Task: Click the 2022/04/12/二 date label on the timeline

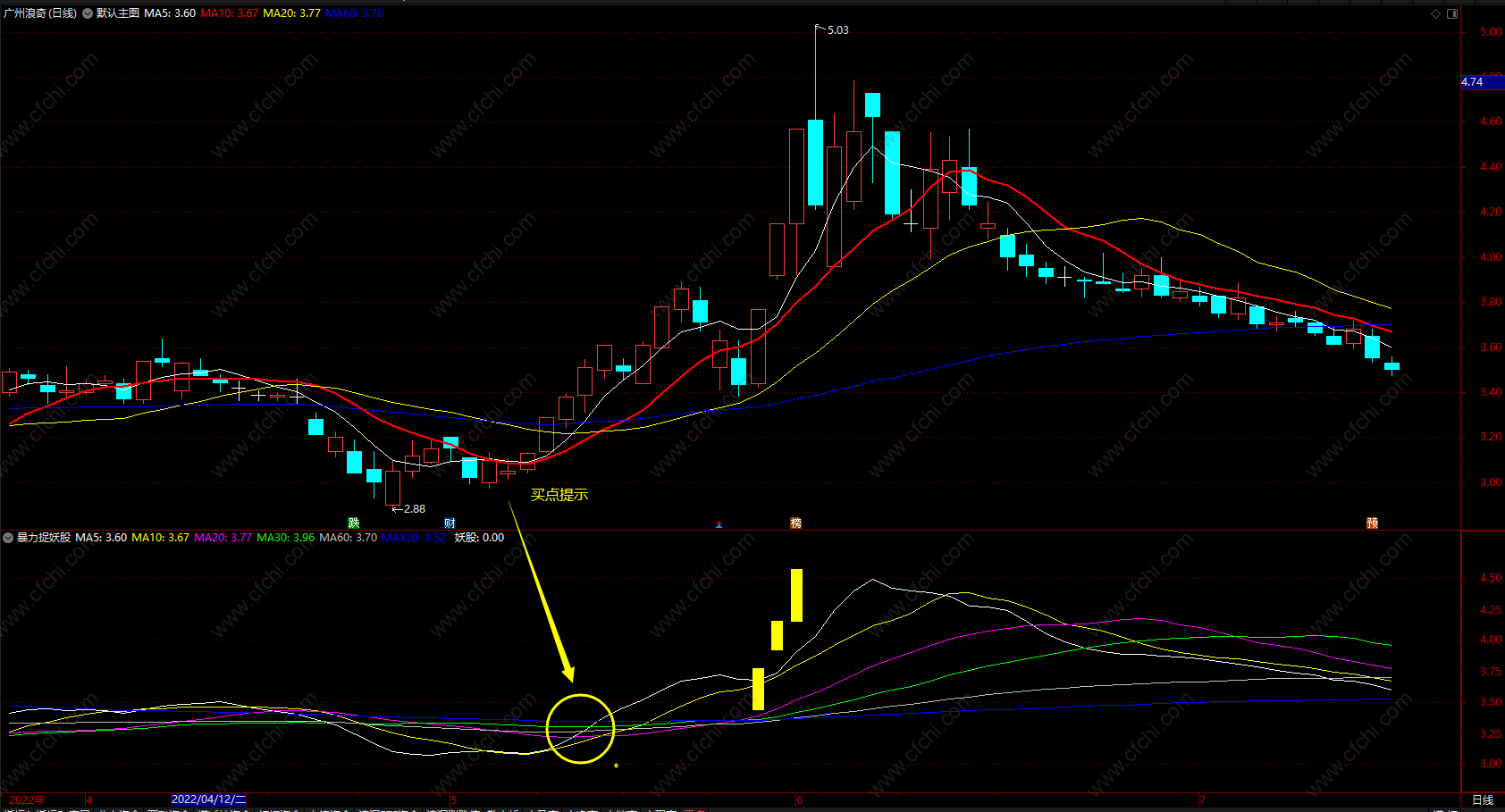Action: (x=208, y=799)
